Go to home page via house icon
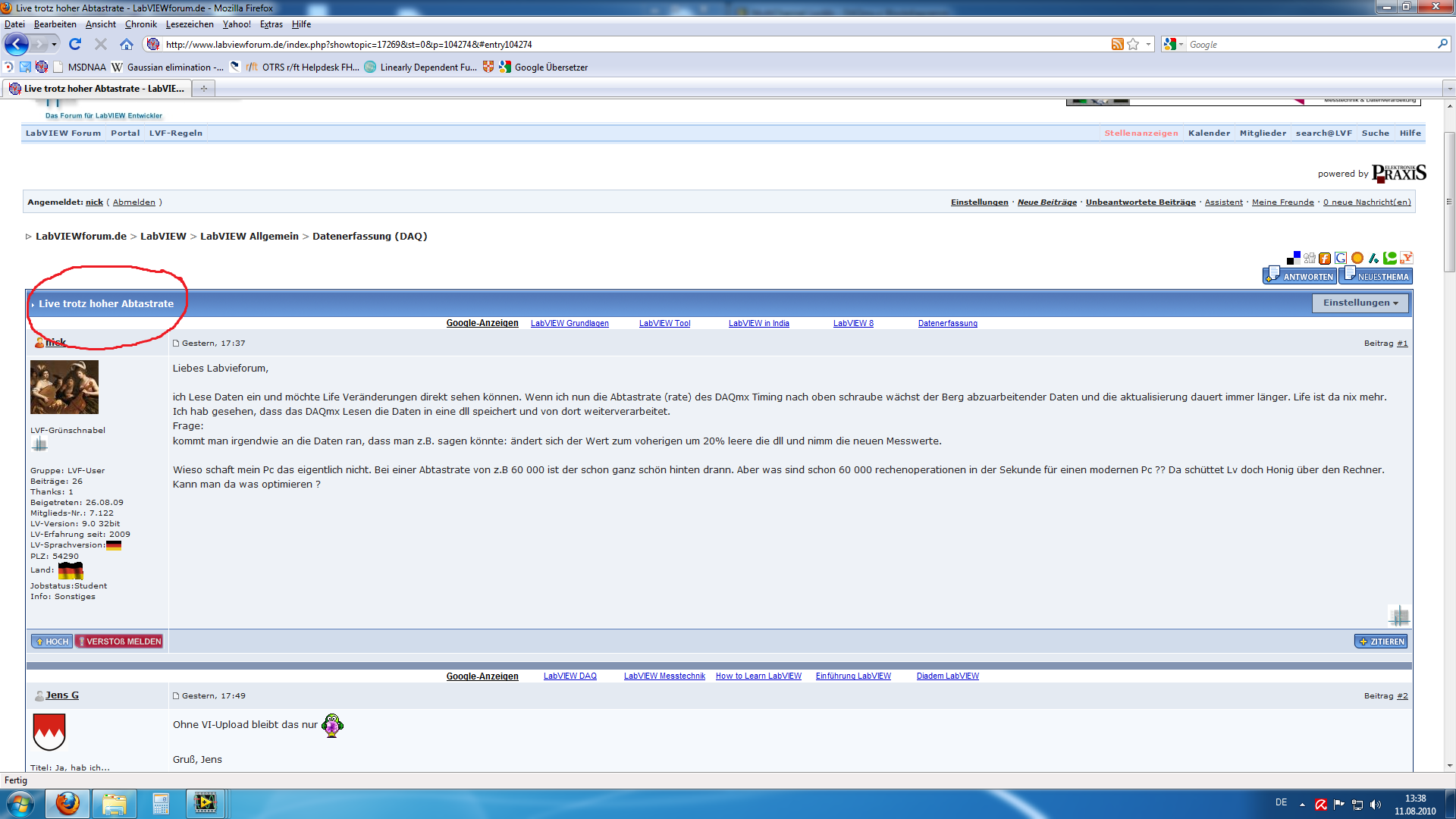Image resolution: width=1456 pixels, height=819 pixels. tap(127, 44)
